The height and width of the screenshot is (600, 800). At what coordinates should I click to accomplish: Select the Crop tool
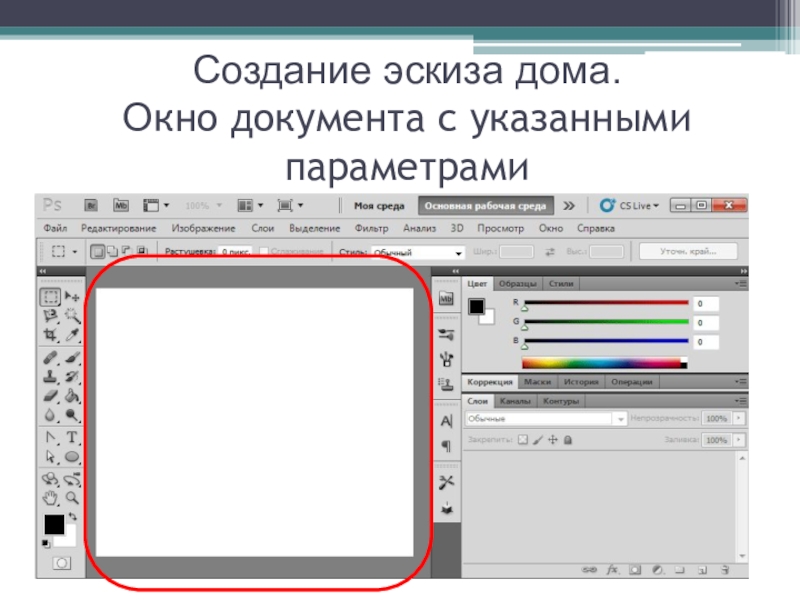(x=50, y=335)
